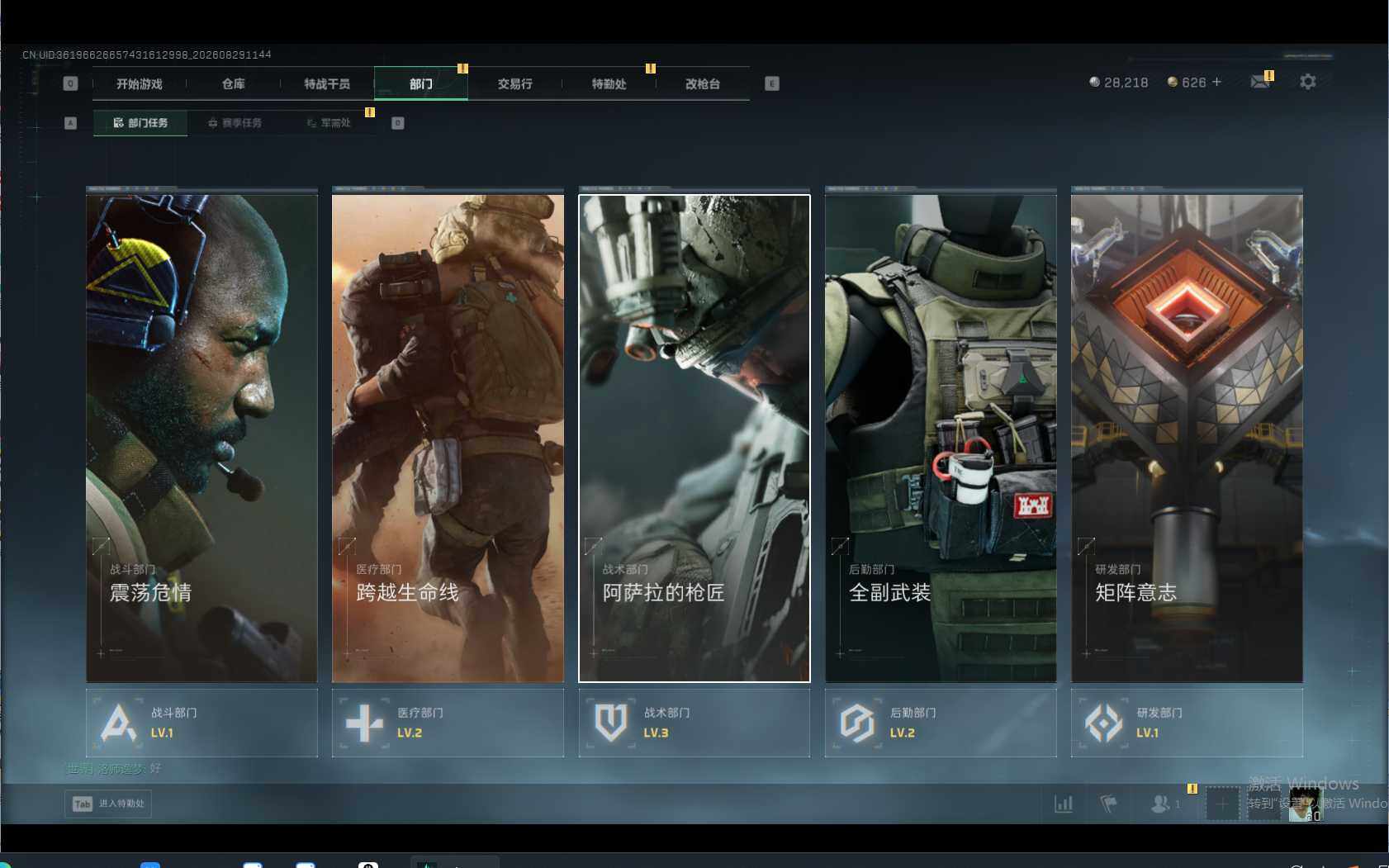Open the 矩阵意志 mission card
Image resolution: width=1389 pixels, height=868 pixels.
coord(1187,439)
